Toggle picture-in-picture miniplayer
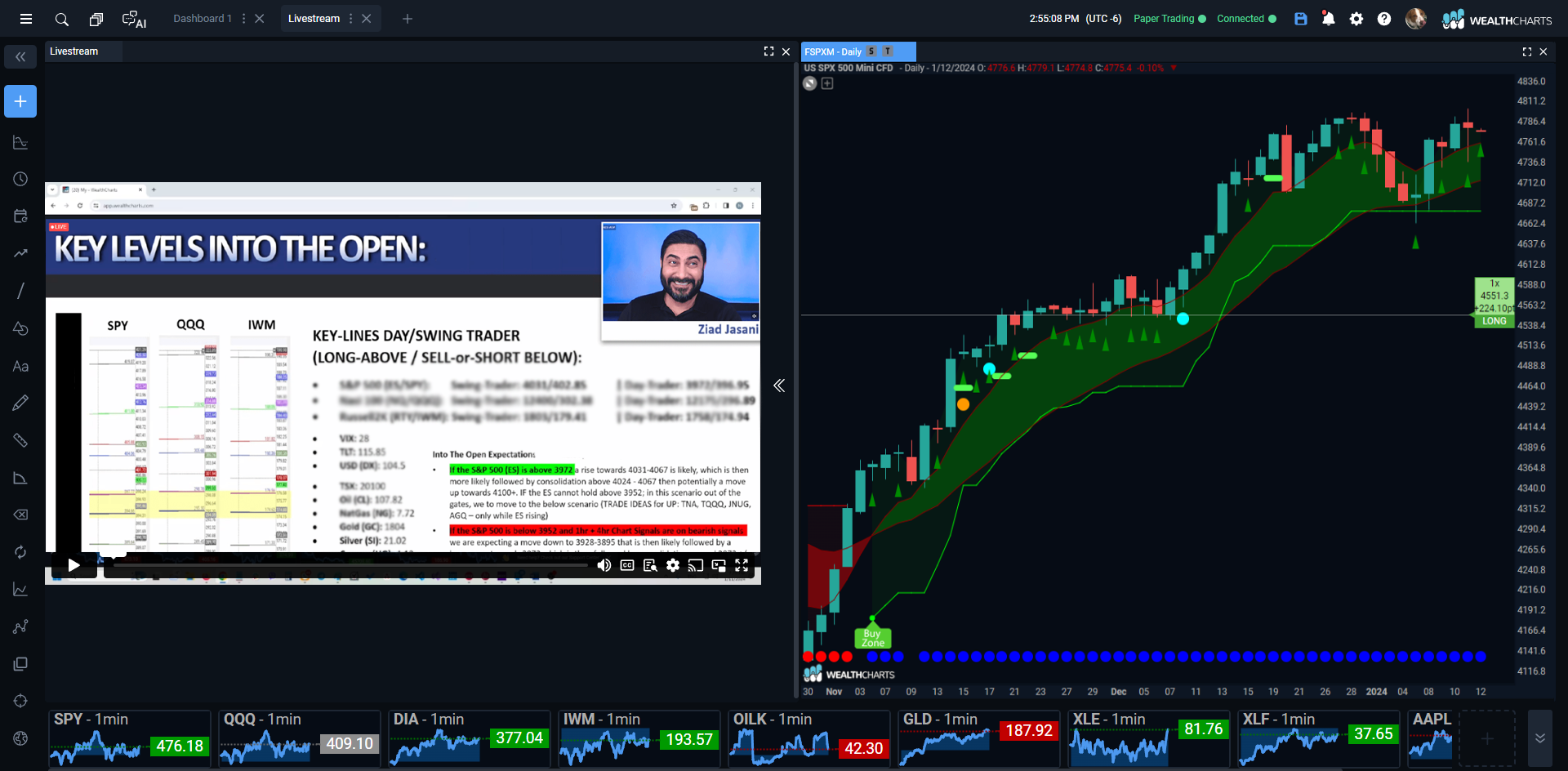Screen dimensions: 1568x771 click(719, 565)
